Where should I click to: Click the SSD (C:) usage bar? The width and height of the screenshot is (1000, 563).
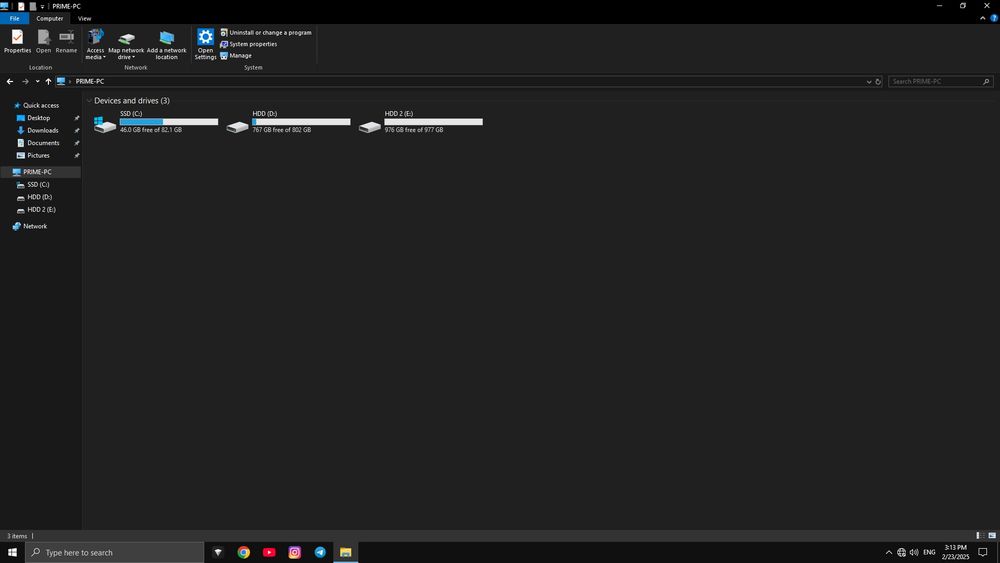pos(169,122)
